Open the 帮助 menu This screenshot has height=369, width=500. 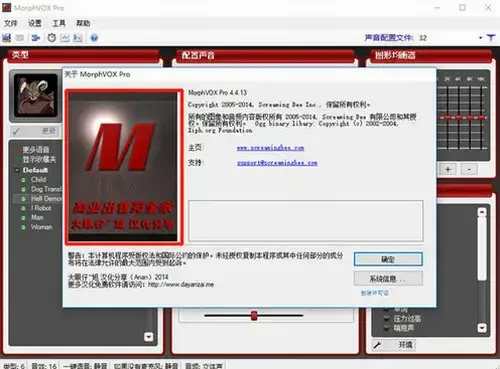tap(83, 23)
